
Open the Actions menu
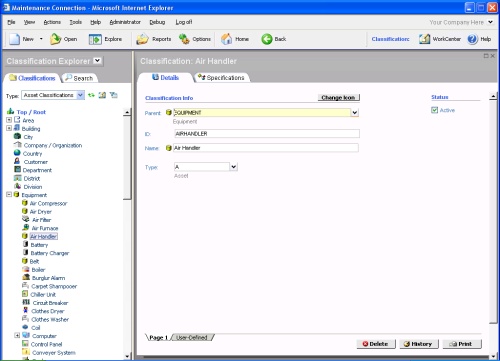(x=52, y=22)
